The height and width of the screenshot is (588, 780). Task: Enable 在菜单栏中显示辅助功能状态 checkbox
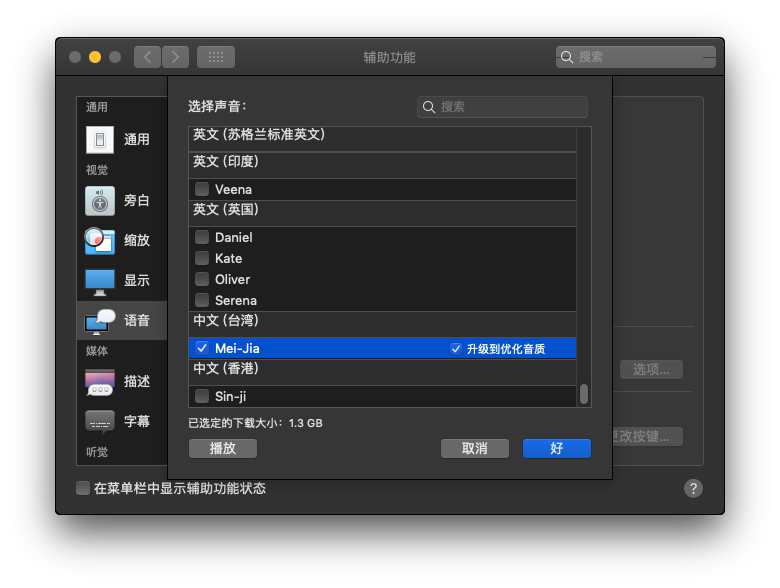click(x=83, y=488)
